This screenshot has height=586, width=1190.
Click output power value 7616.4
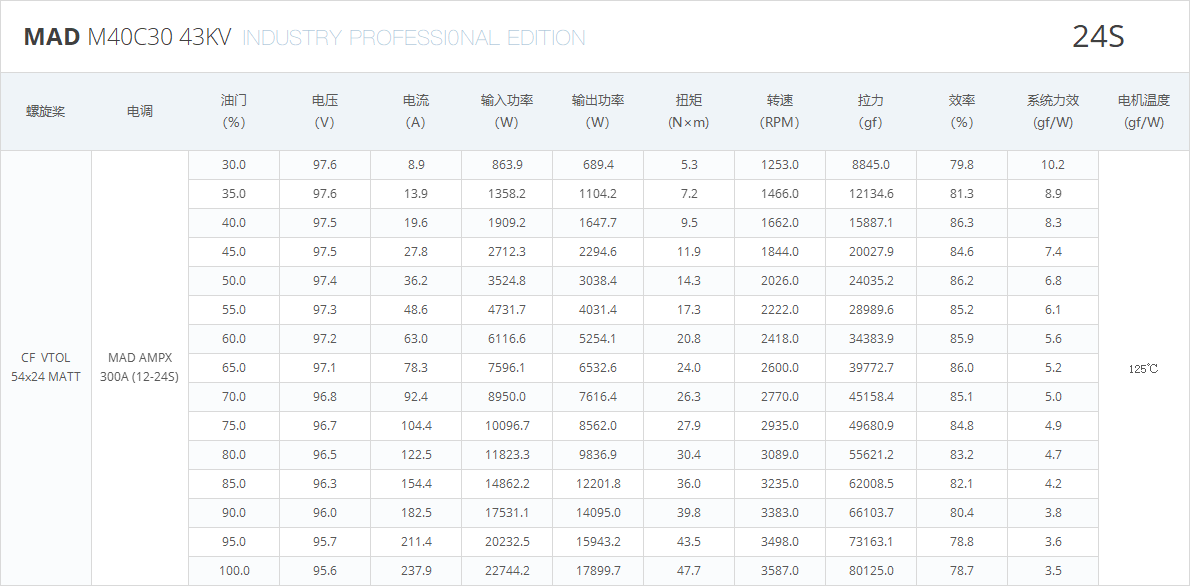pyautogui.click(x=598, y=396)
